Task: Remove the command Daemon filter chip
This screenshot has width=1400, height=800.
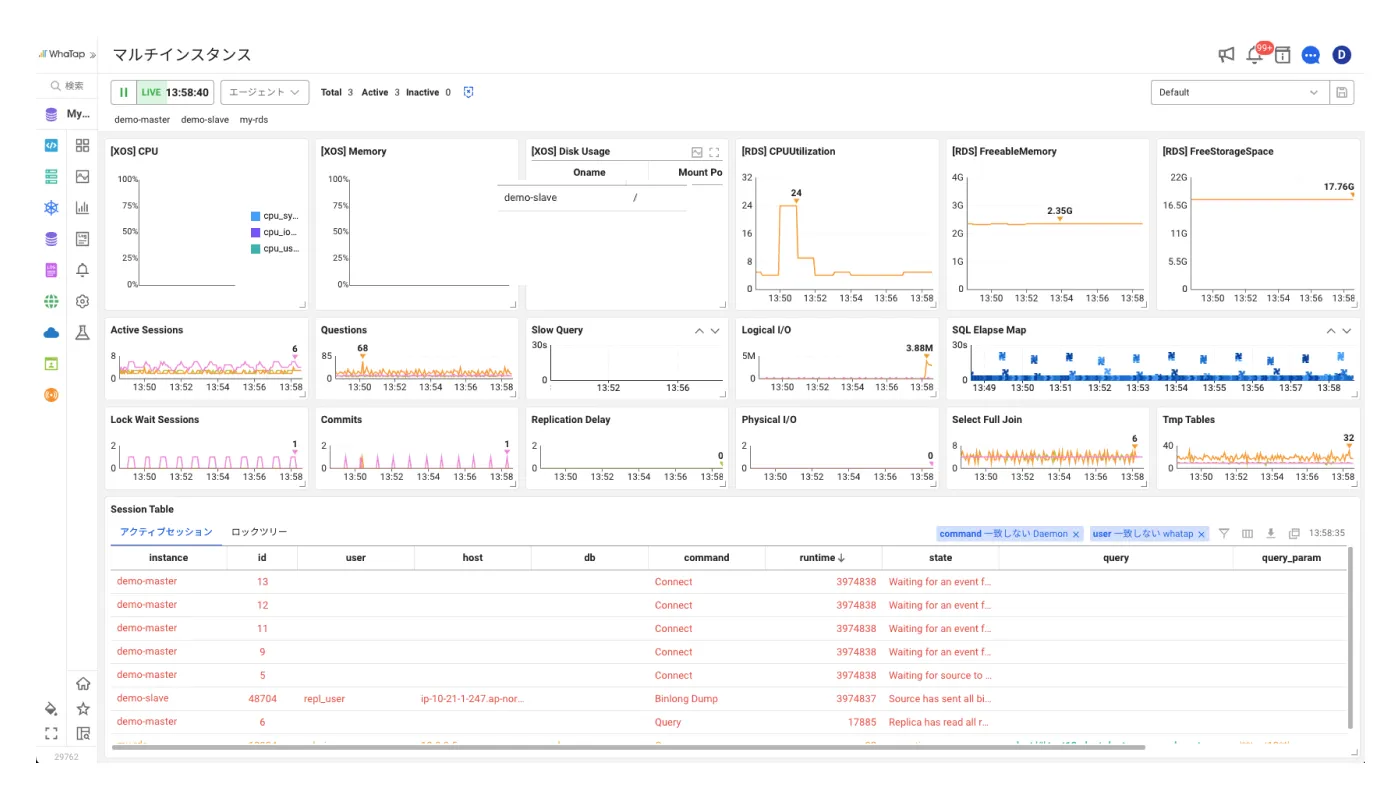Action: coord(1076,534)
